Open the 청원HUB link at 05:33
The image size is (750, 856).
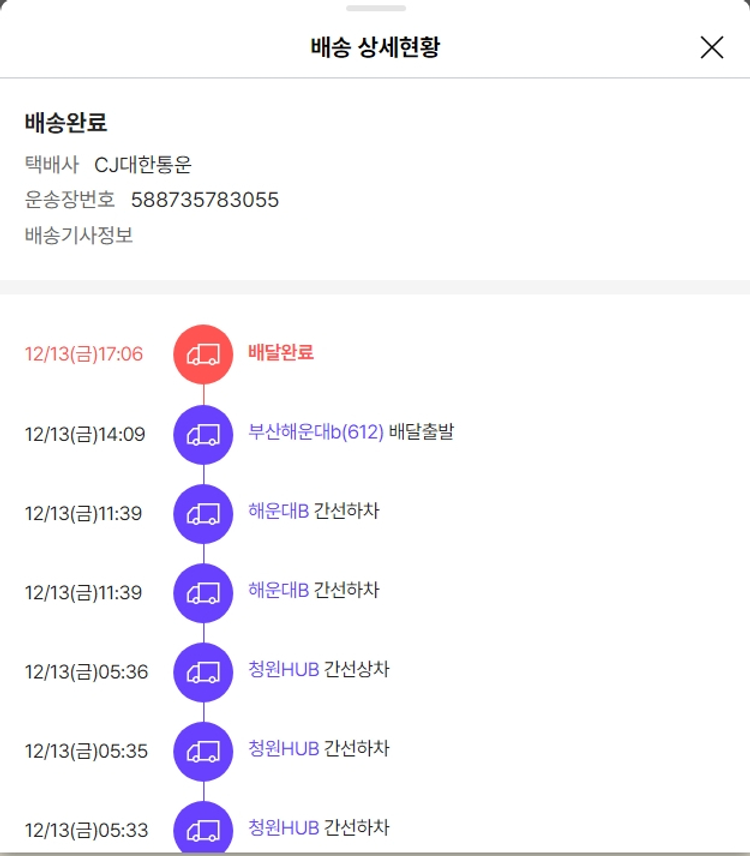[x=283, y=828]
